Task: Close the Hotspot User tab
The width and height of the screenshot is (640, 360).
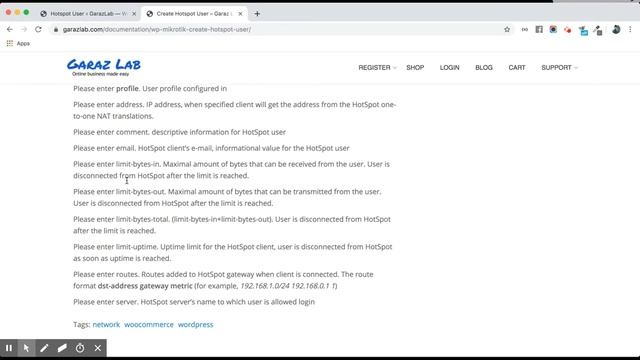Action: point(134,13)
